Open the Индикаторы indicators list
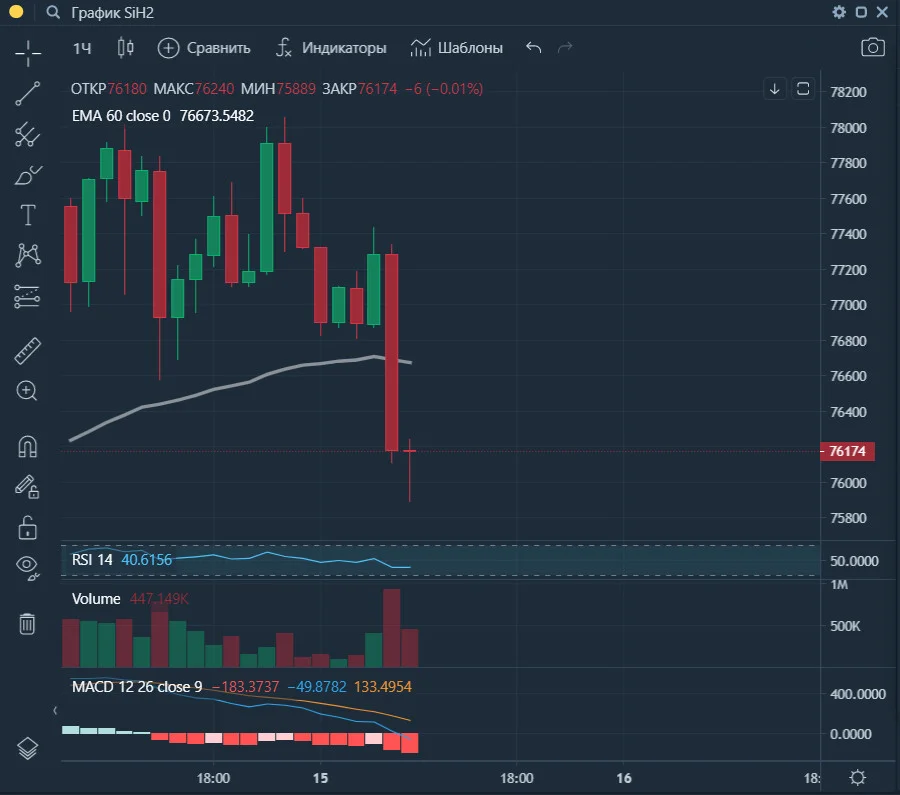Image resolution: width=900 pixels, height=795 pixels. pyautogui.click(x=331, y=48)
